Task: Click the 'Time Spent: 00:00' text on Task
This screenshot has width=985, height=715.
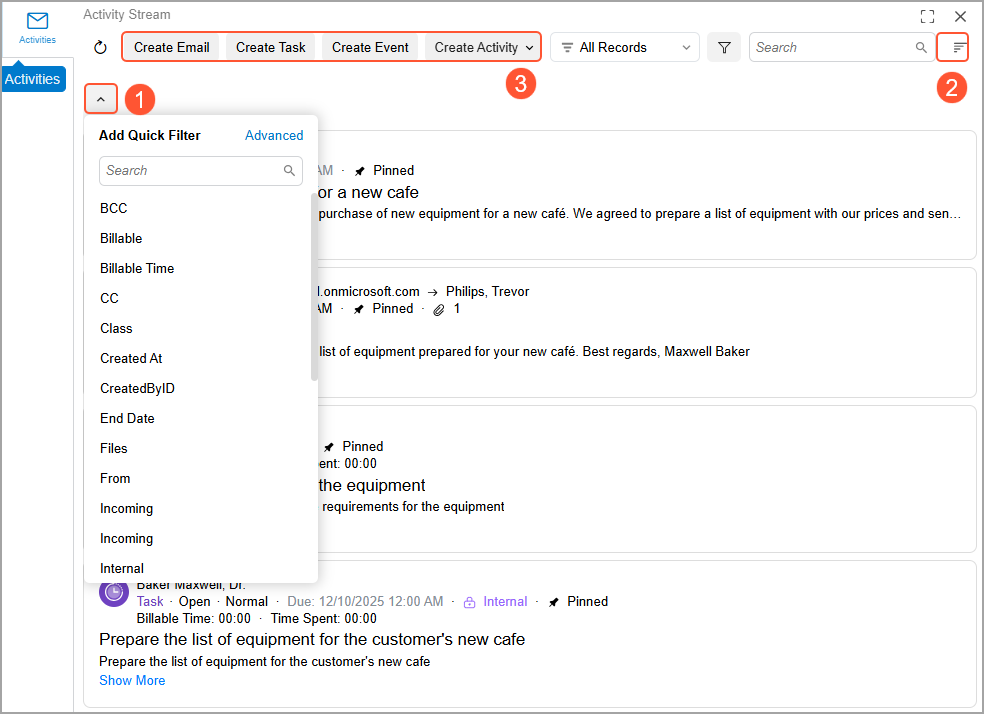Action: [324, 619]
